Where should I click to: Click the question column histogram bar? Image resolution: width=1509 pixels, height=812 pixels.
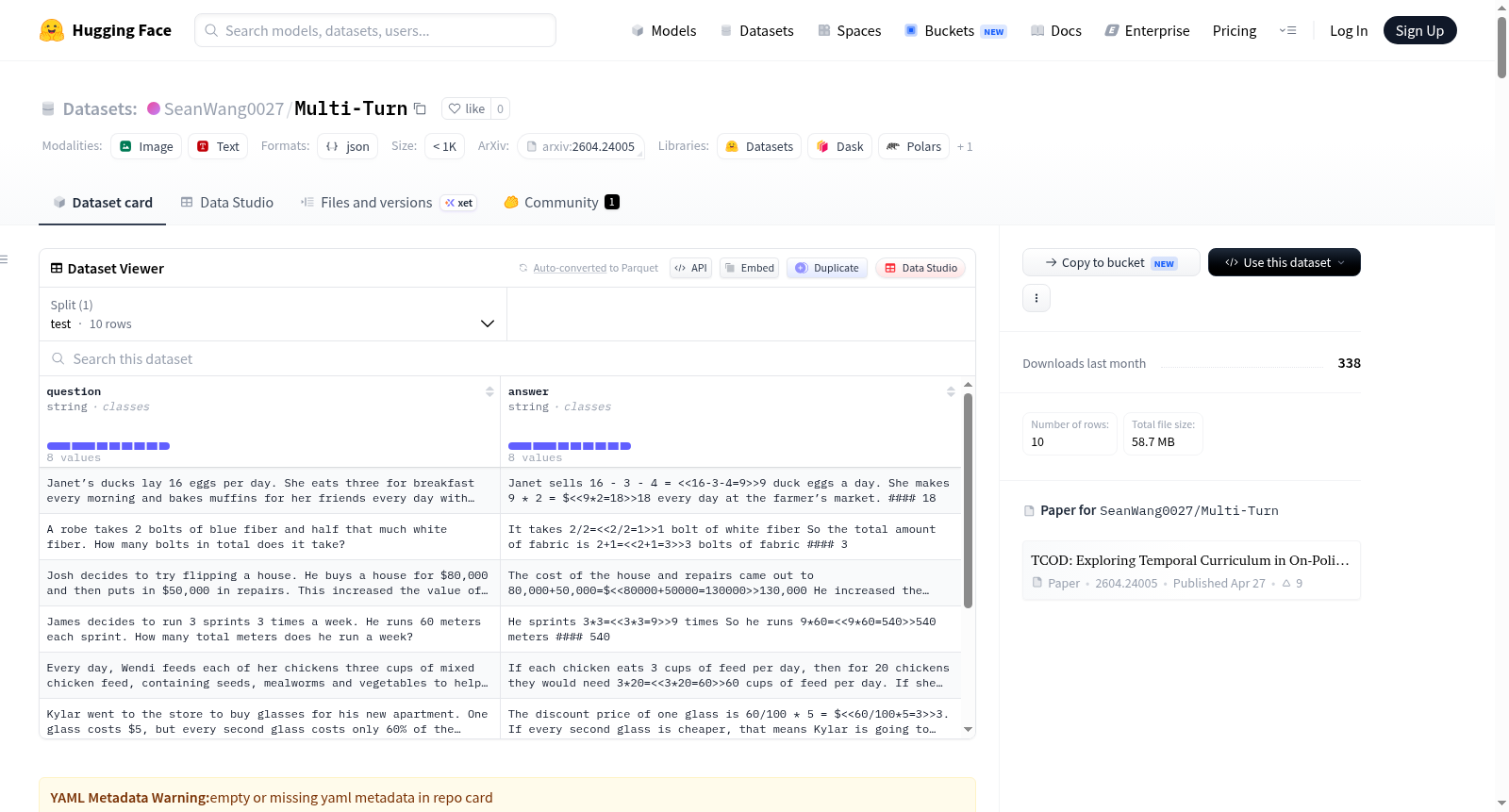(108, 445)
